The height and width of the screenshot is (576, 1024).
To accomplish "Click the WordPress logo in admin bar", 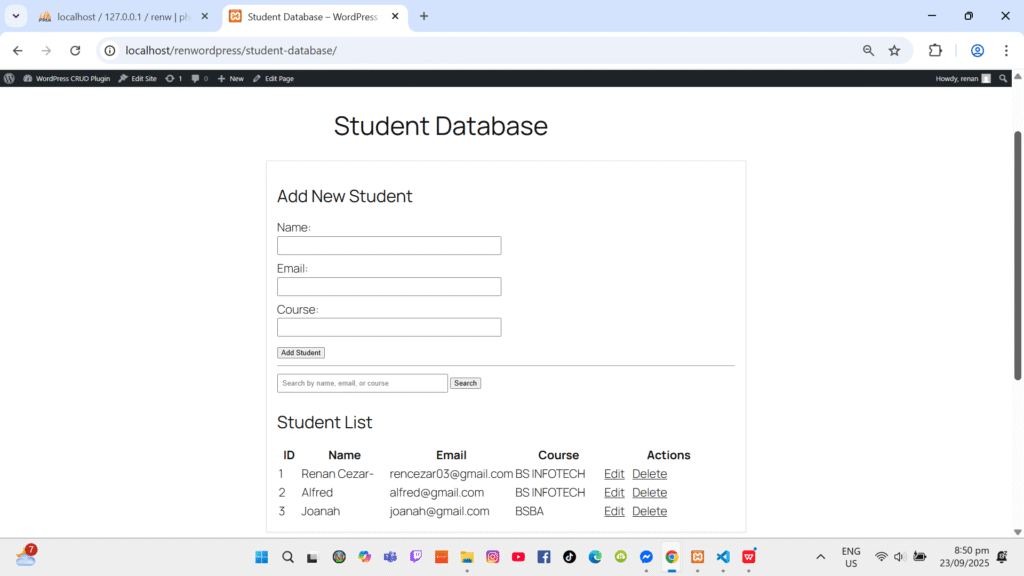I will coord(9,78).
